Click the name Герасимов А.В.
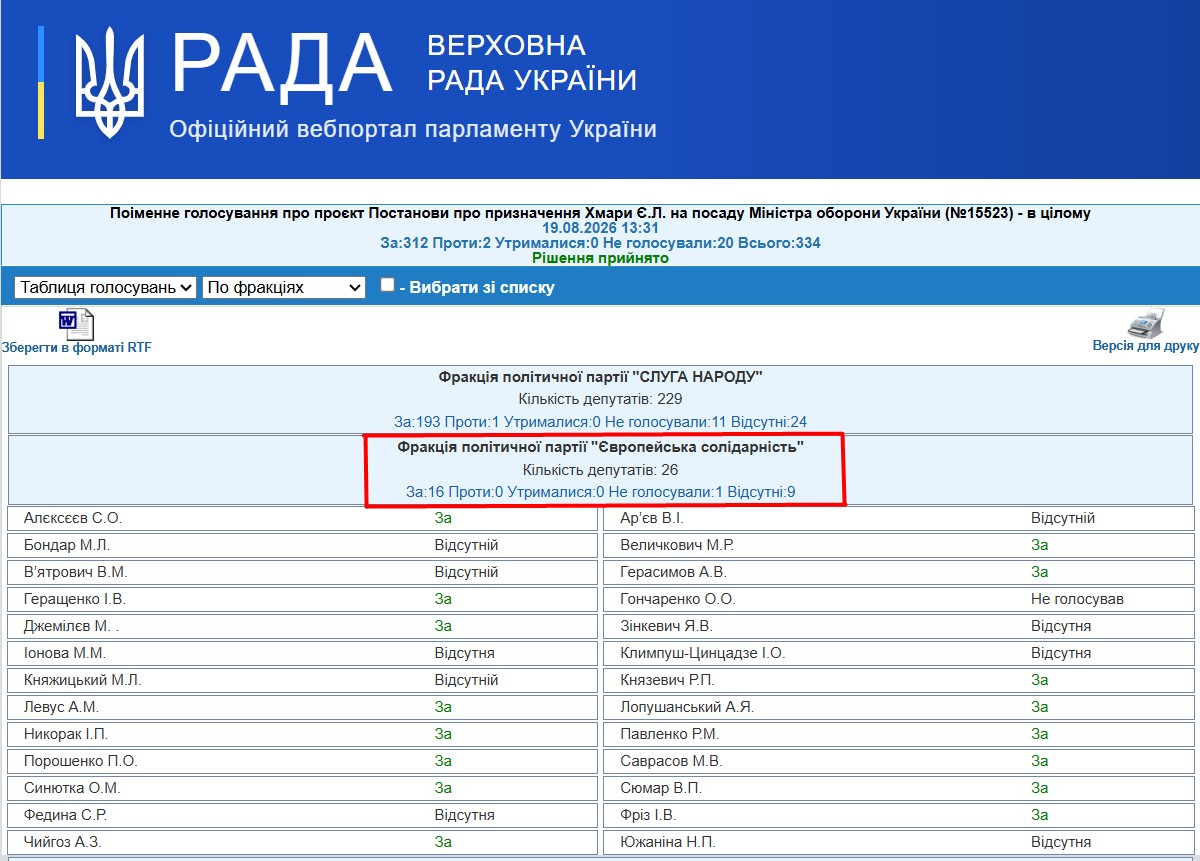Viewport: 1200px width, 861px height. tap(673, 572)
